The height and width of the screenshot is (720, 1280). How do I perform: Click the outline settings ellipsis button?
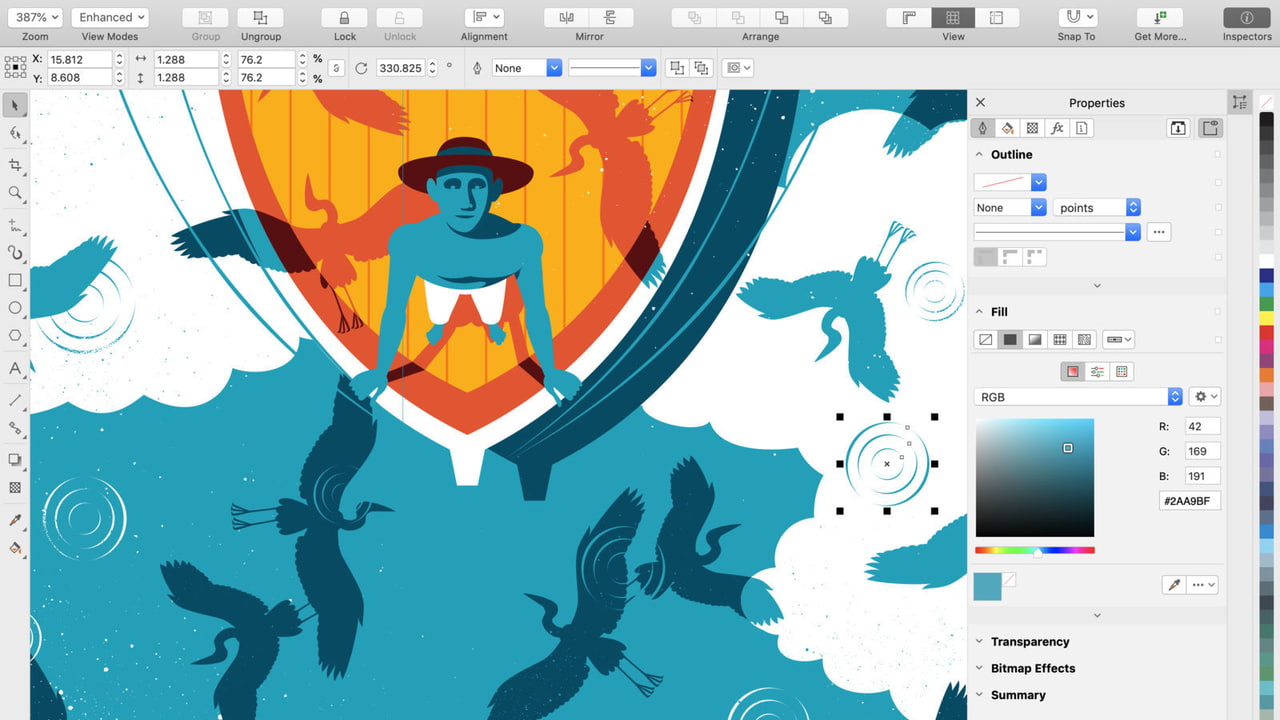(x=1159, y=232)
